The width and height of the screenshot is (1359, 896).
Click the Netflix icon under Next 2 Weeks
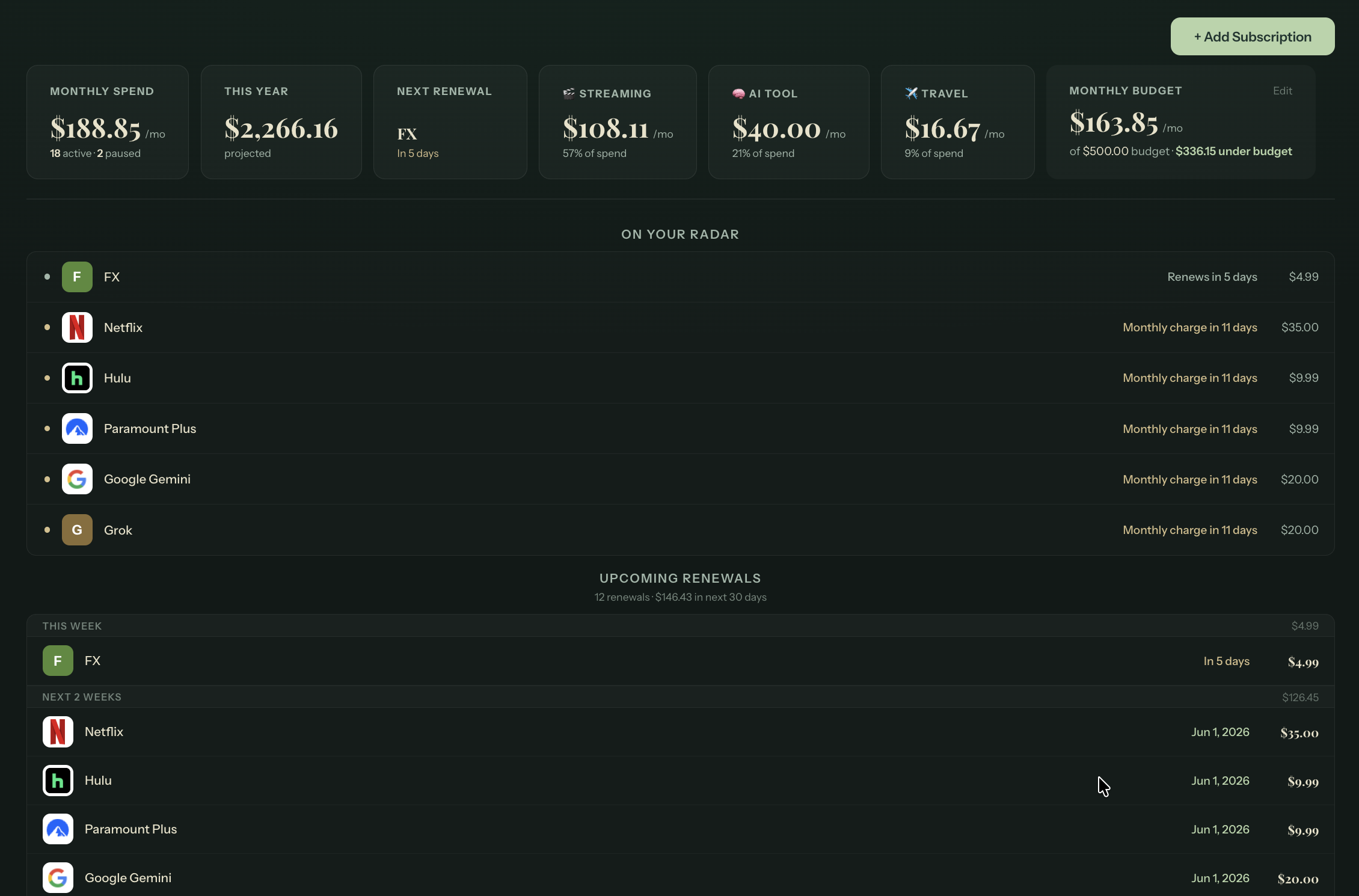pos(58,732)
